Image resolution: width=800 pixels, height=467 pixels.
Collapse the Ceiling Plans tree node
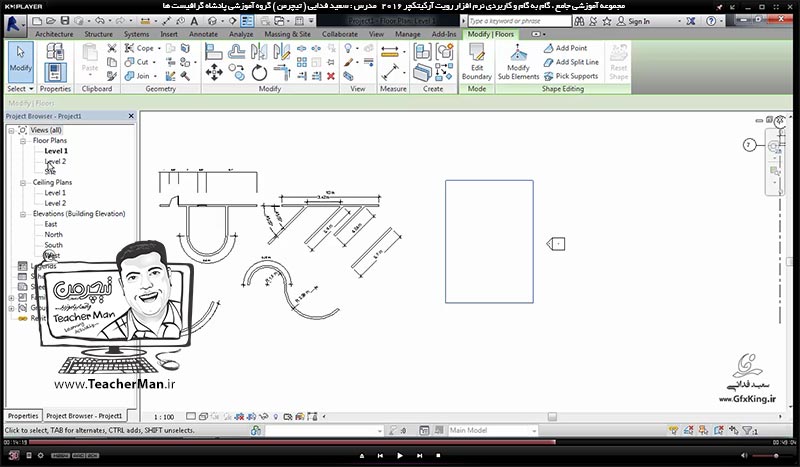(23, 183)
